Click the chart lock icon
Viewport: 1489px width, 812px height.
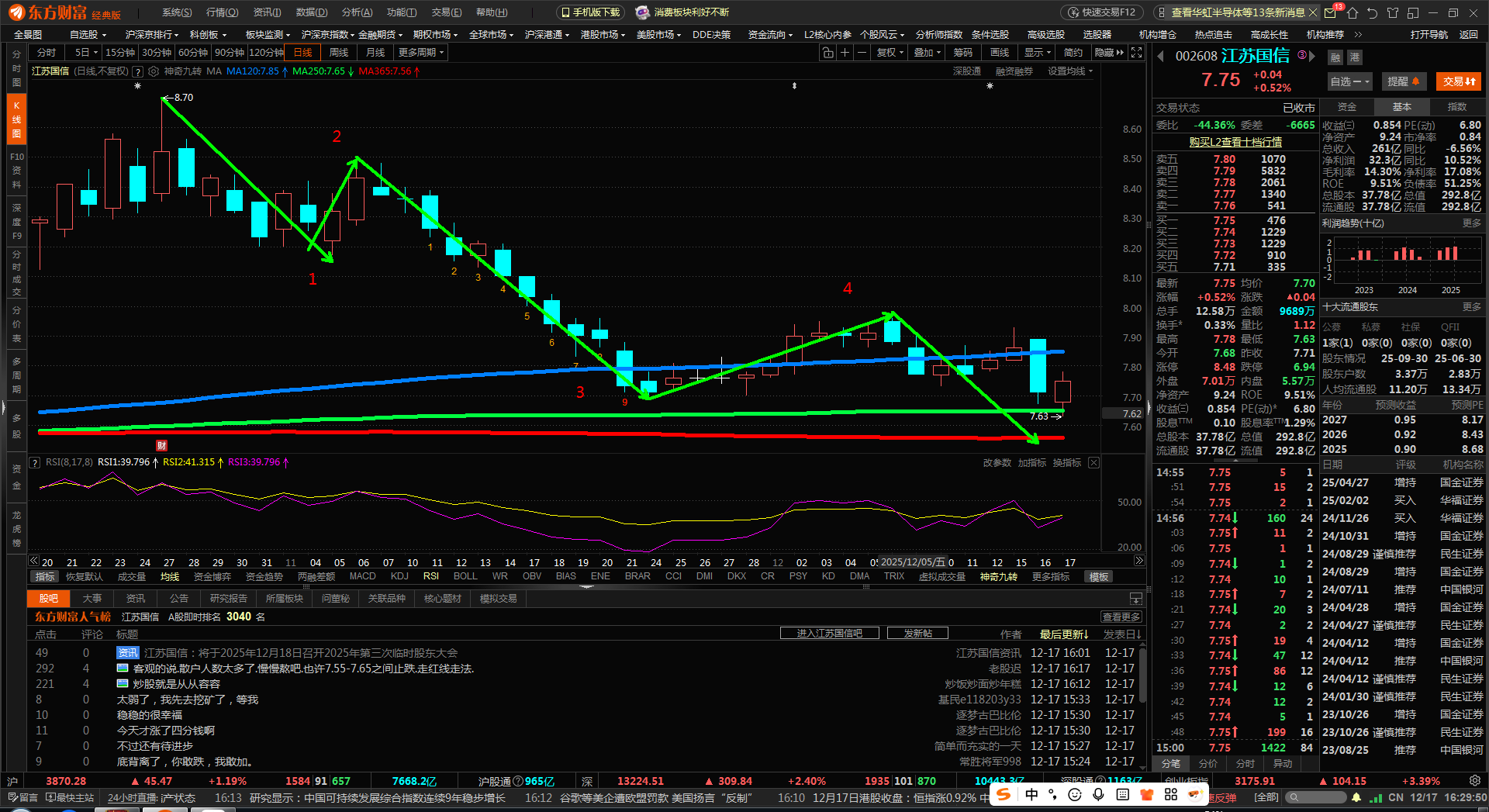(828, 53)
